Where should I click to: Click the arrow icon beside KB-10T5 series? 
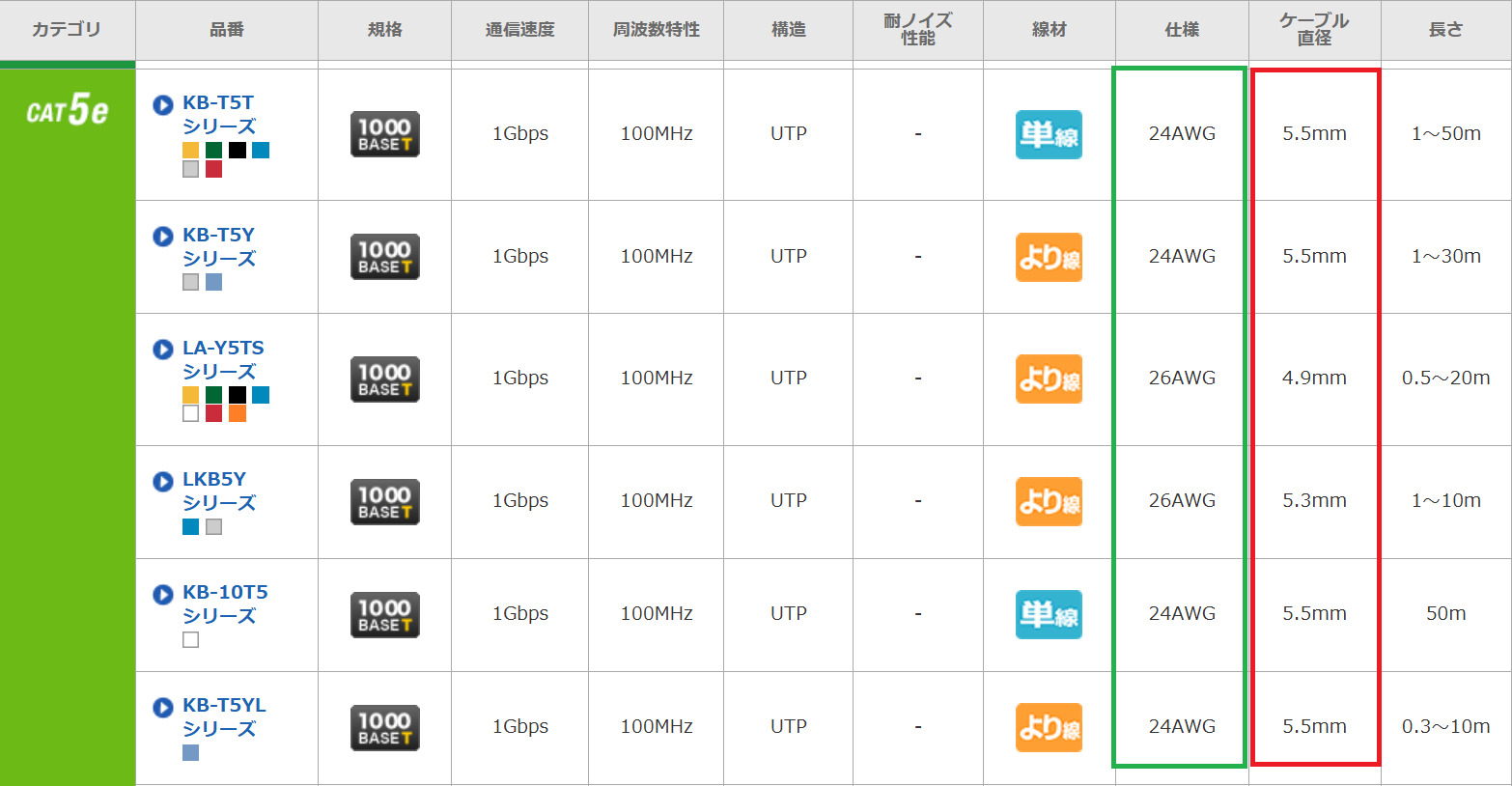(x=163, y=594)
